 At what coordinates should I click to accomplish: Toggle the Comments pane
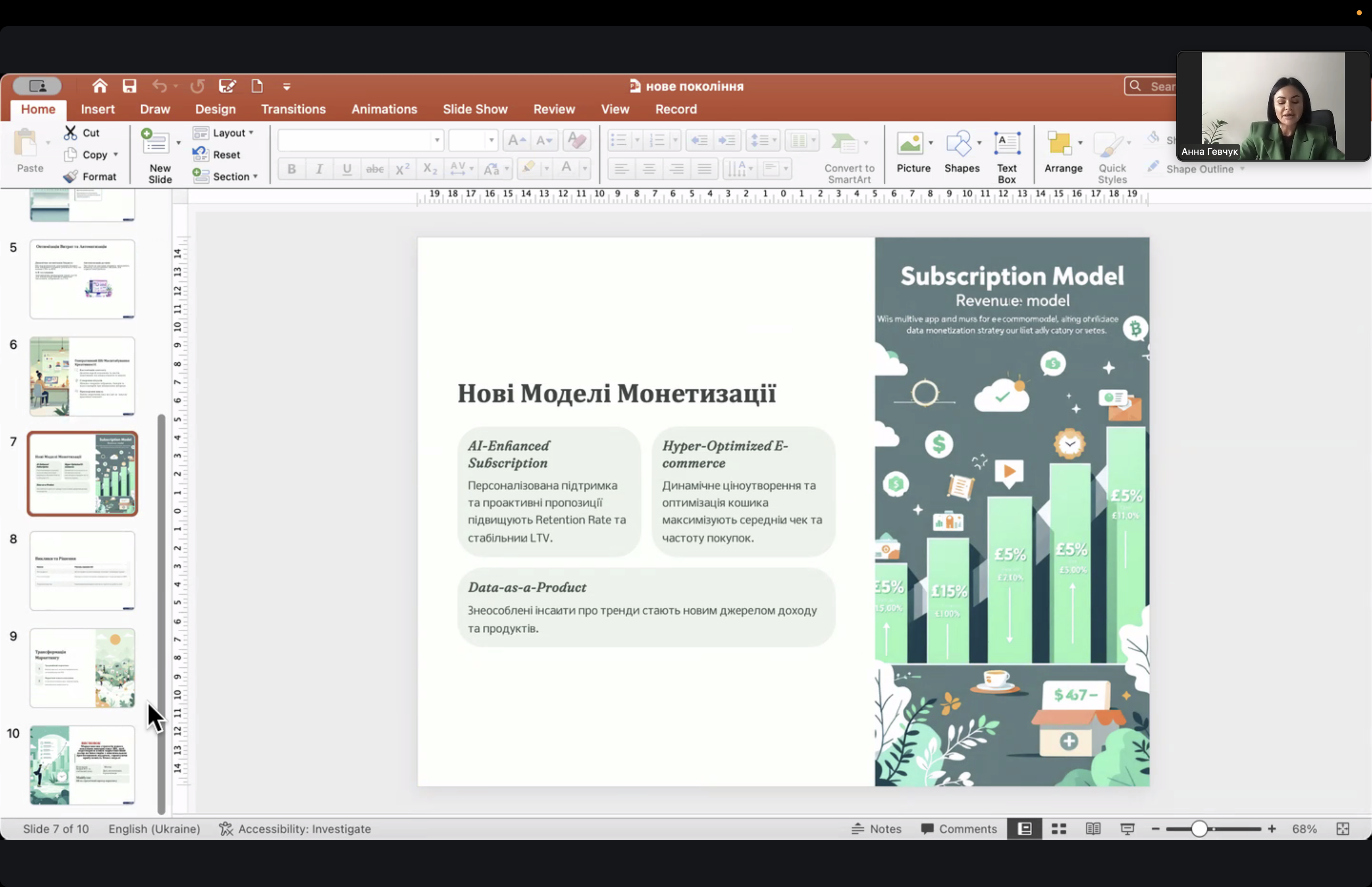(x=959, y=829)
